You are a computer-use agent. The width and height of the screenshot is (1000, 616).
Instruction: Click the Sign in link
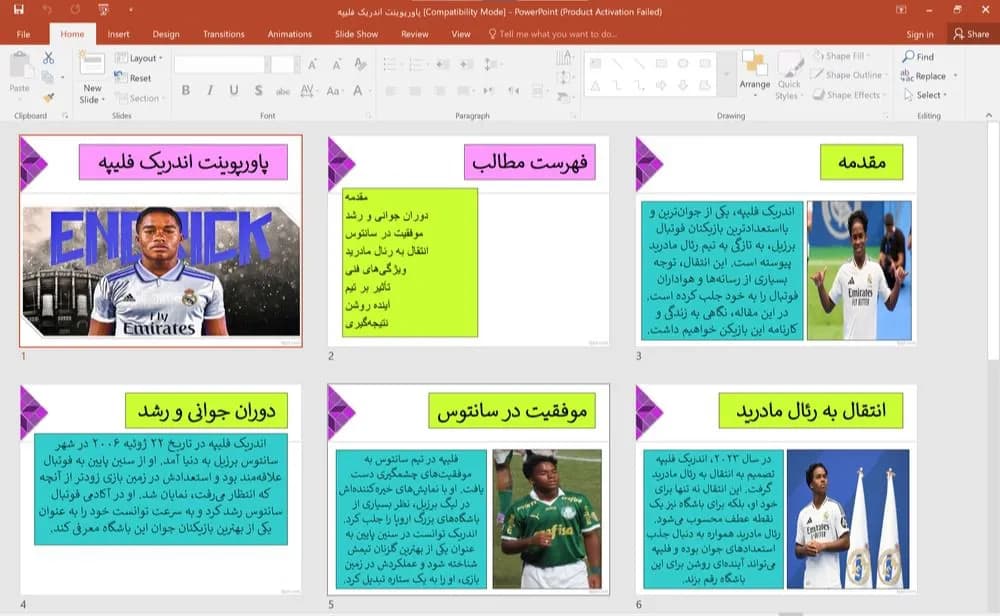pyautogui.click(x=920, y=34)
